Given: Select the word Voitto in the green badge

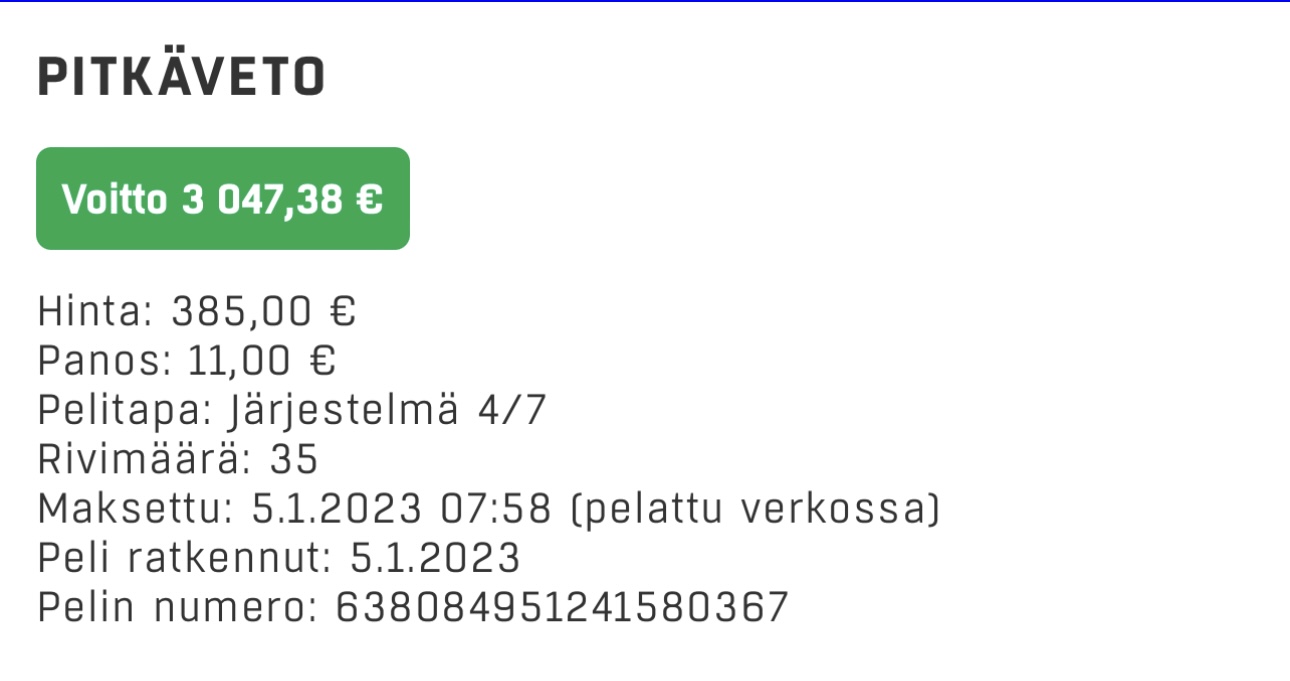Looking at the screenshot, I should (113, 199).
